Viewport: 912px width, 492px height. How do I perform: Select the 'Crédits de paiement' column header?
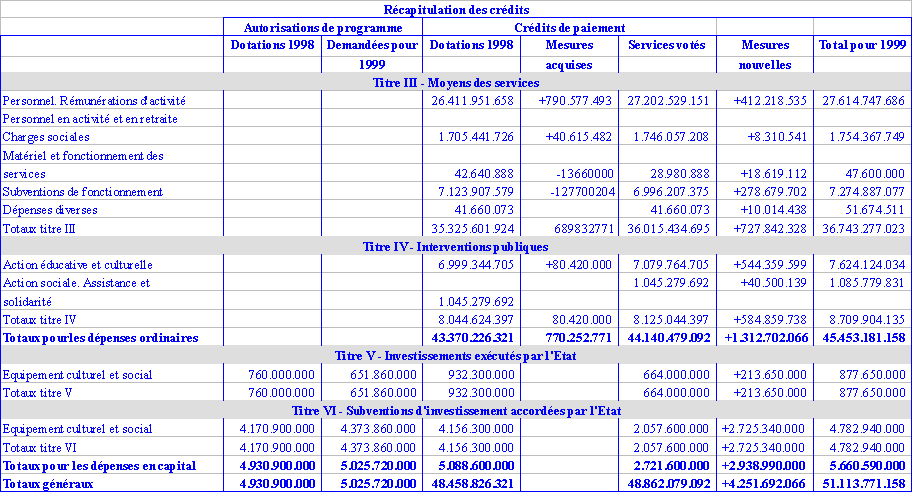570,28
